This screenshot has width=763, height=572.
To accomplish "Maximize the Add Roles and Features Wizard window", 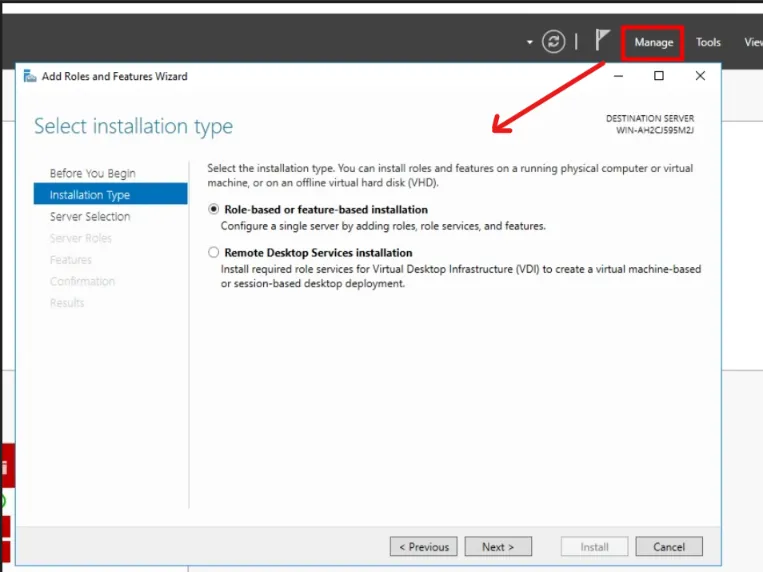I will click(659, 76).
